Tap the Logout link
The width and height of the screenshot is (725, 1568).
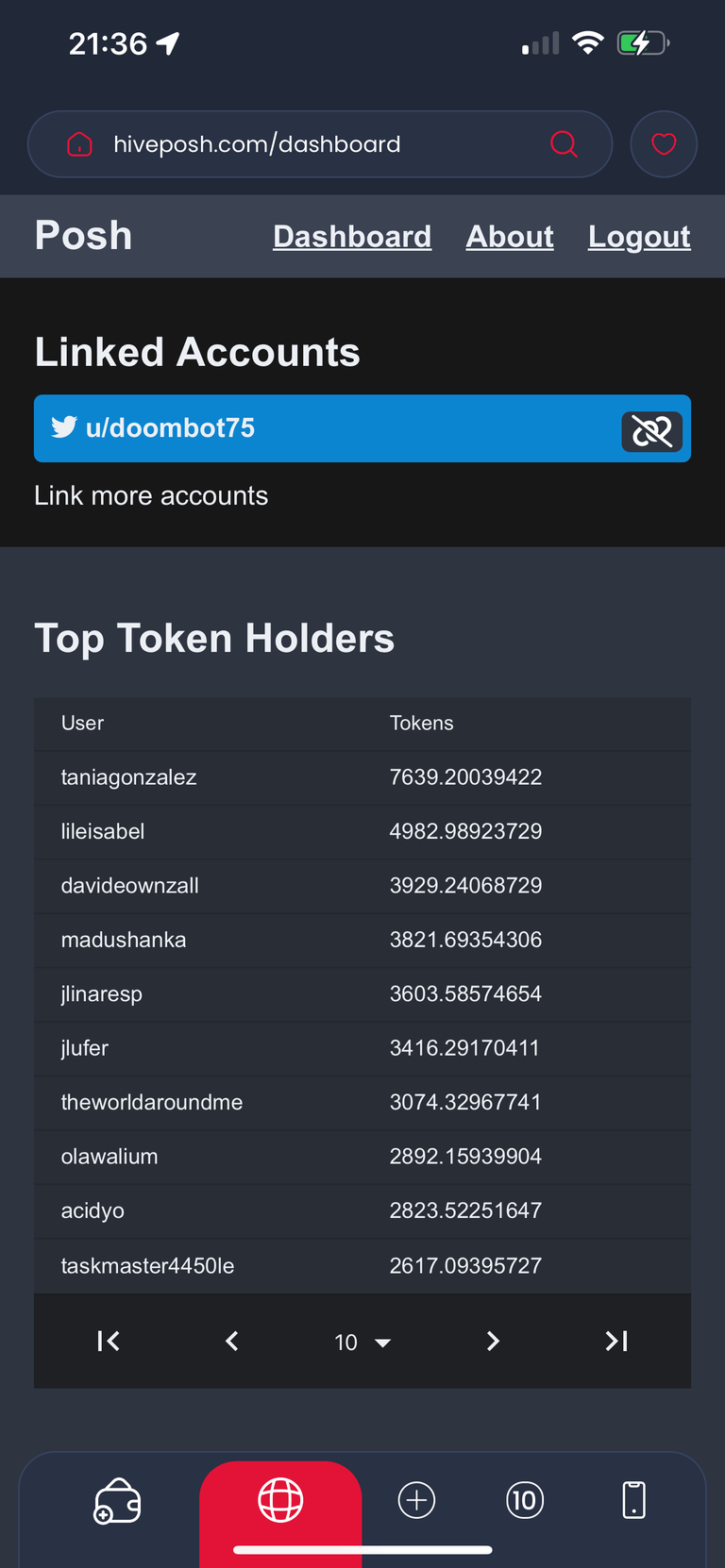coord(639,236)
